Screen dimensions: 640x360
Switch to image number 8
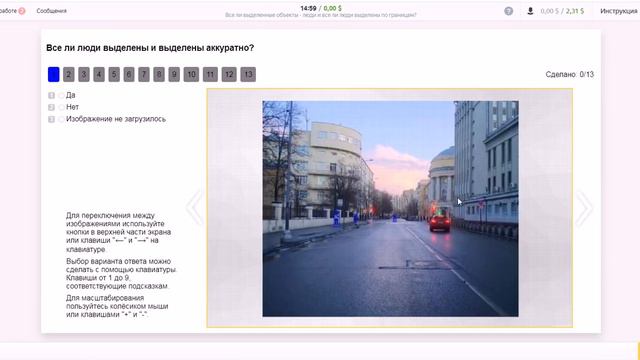[159, 74]
